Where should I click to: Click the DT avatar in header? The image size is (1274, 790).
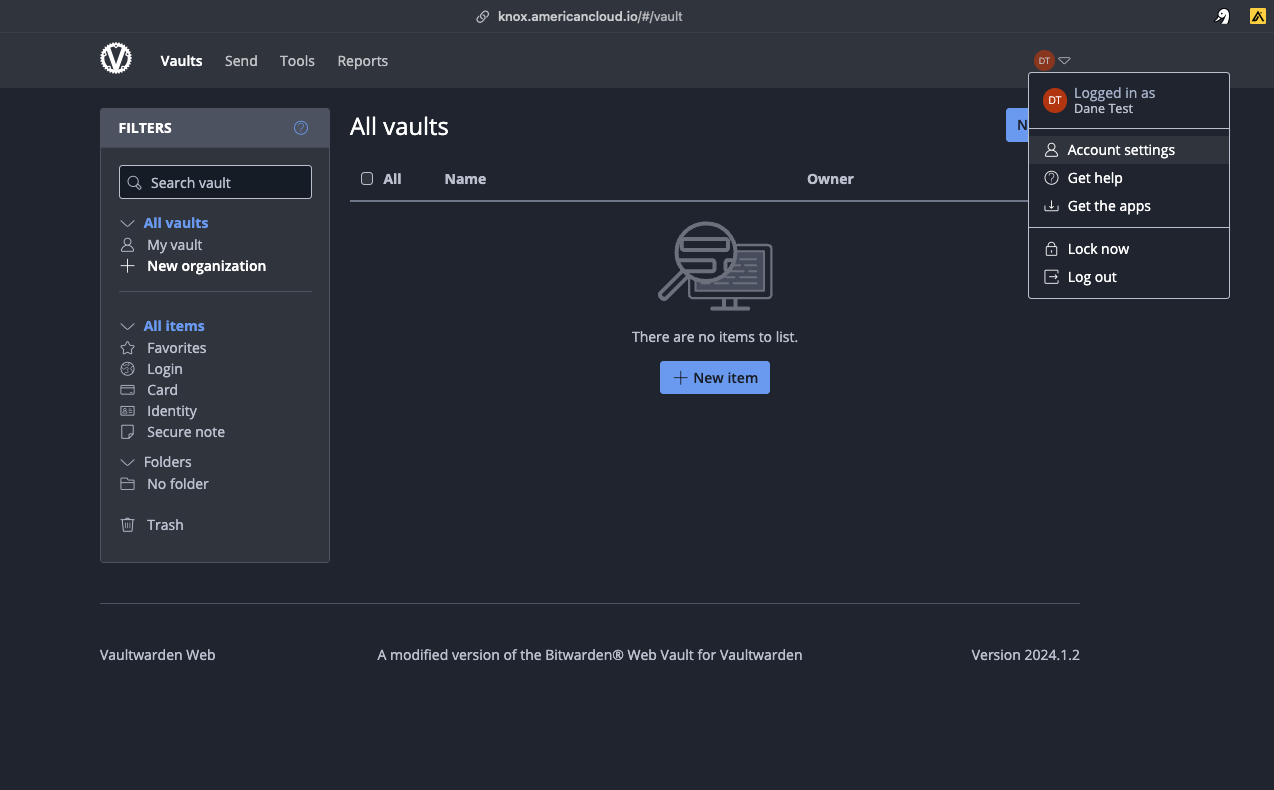[x=1044, y=61]
